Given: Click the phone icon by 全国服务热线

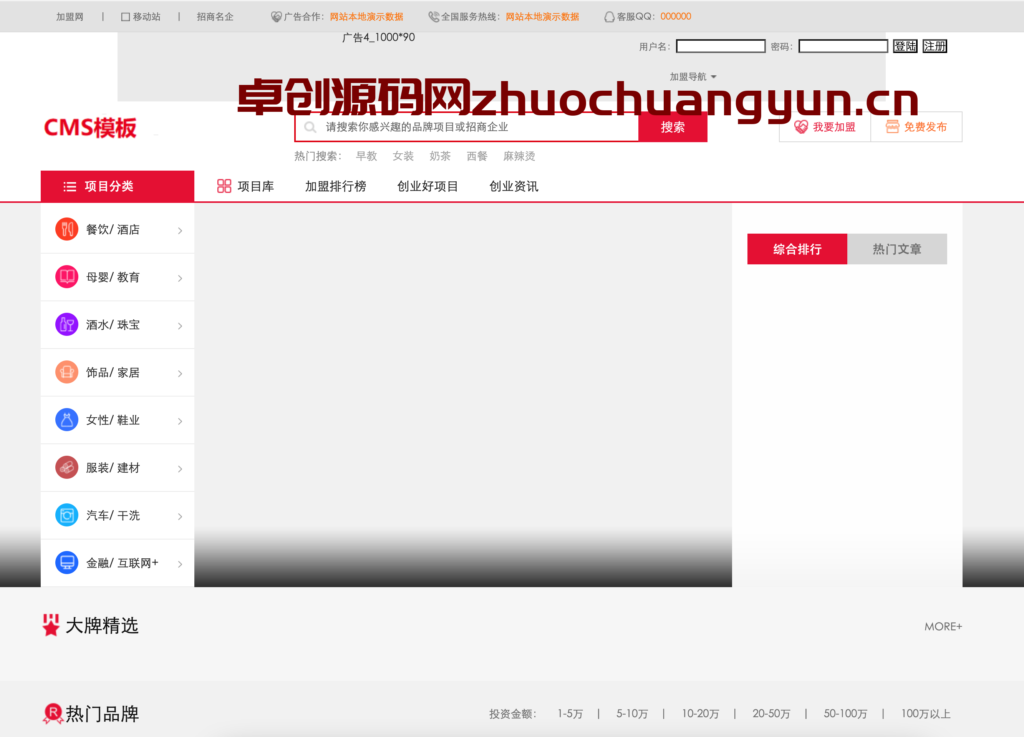Looking at the screenshot, I should tap(434, 17).
